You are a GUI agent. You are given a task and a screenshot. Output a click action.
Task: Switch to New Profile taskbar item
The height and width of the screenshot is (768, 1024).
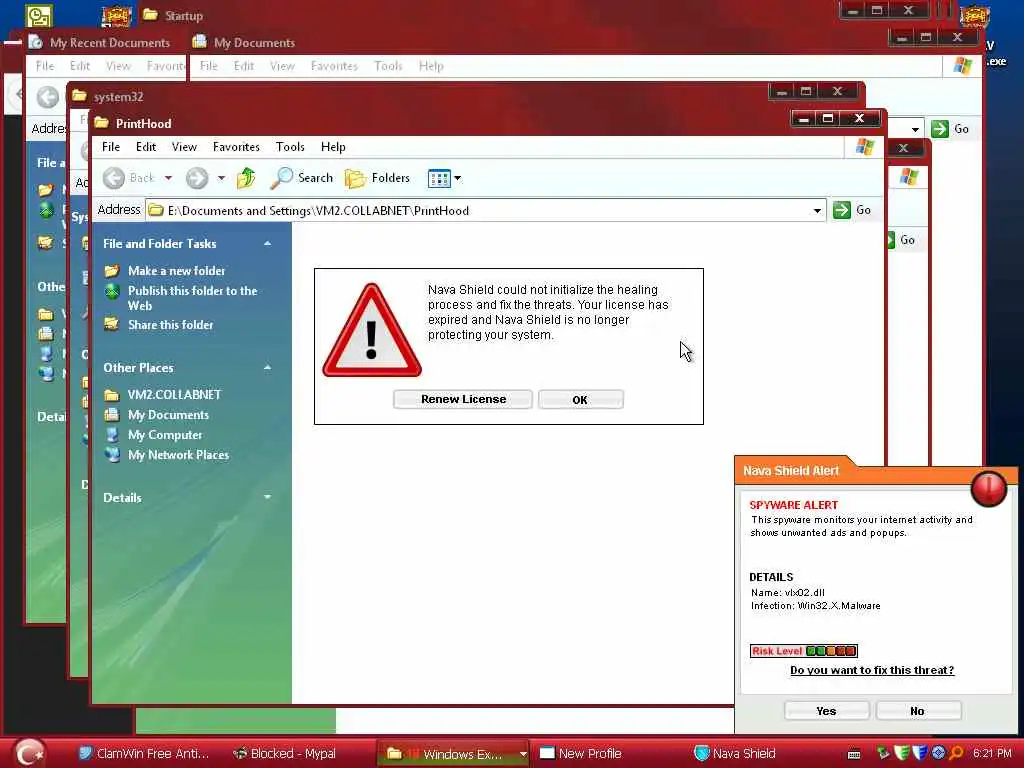click(581, 753)
